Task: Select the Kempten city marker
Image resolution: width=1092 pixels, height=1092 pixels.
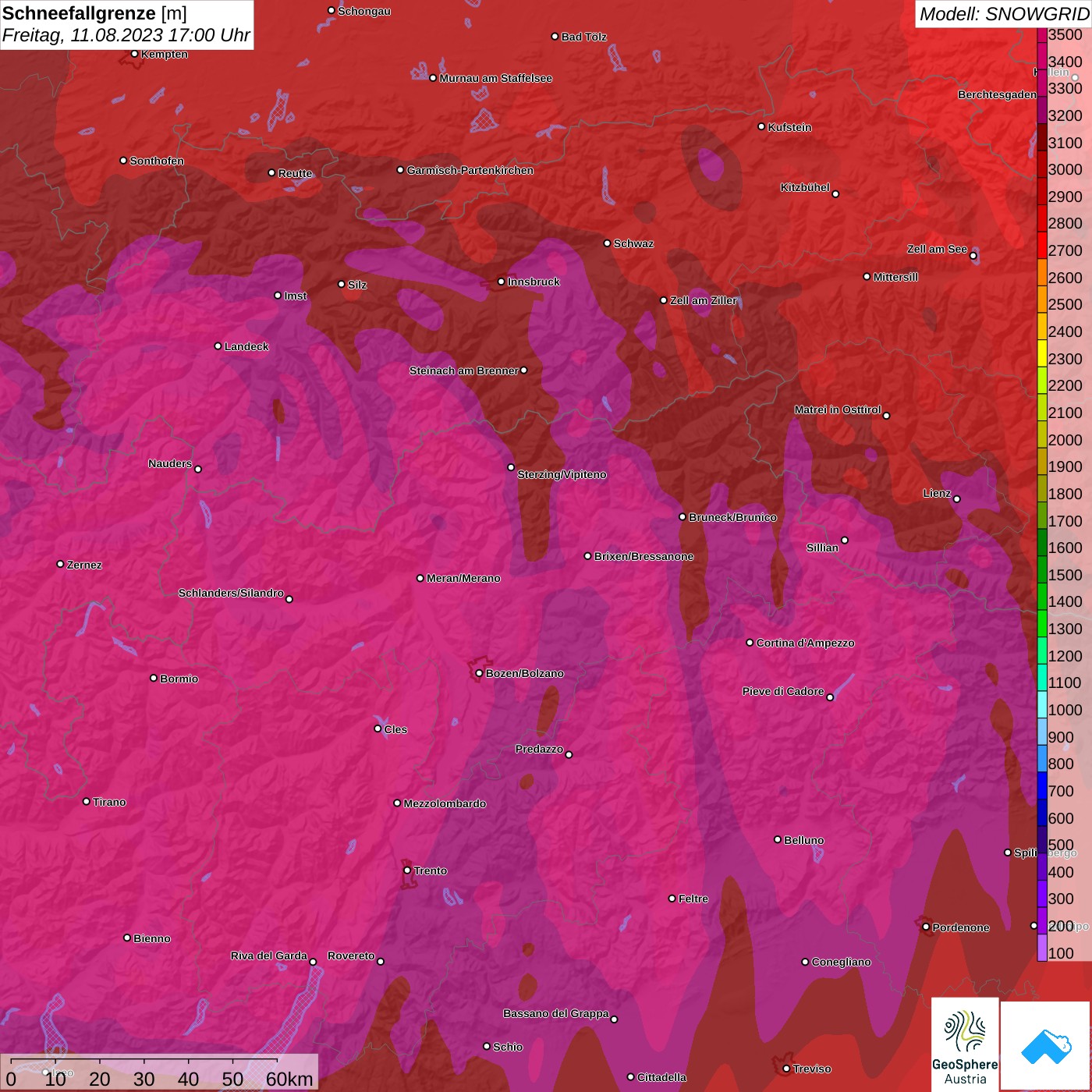Action: coord(135,54)
